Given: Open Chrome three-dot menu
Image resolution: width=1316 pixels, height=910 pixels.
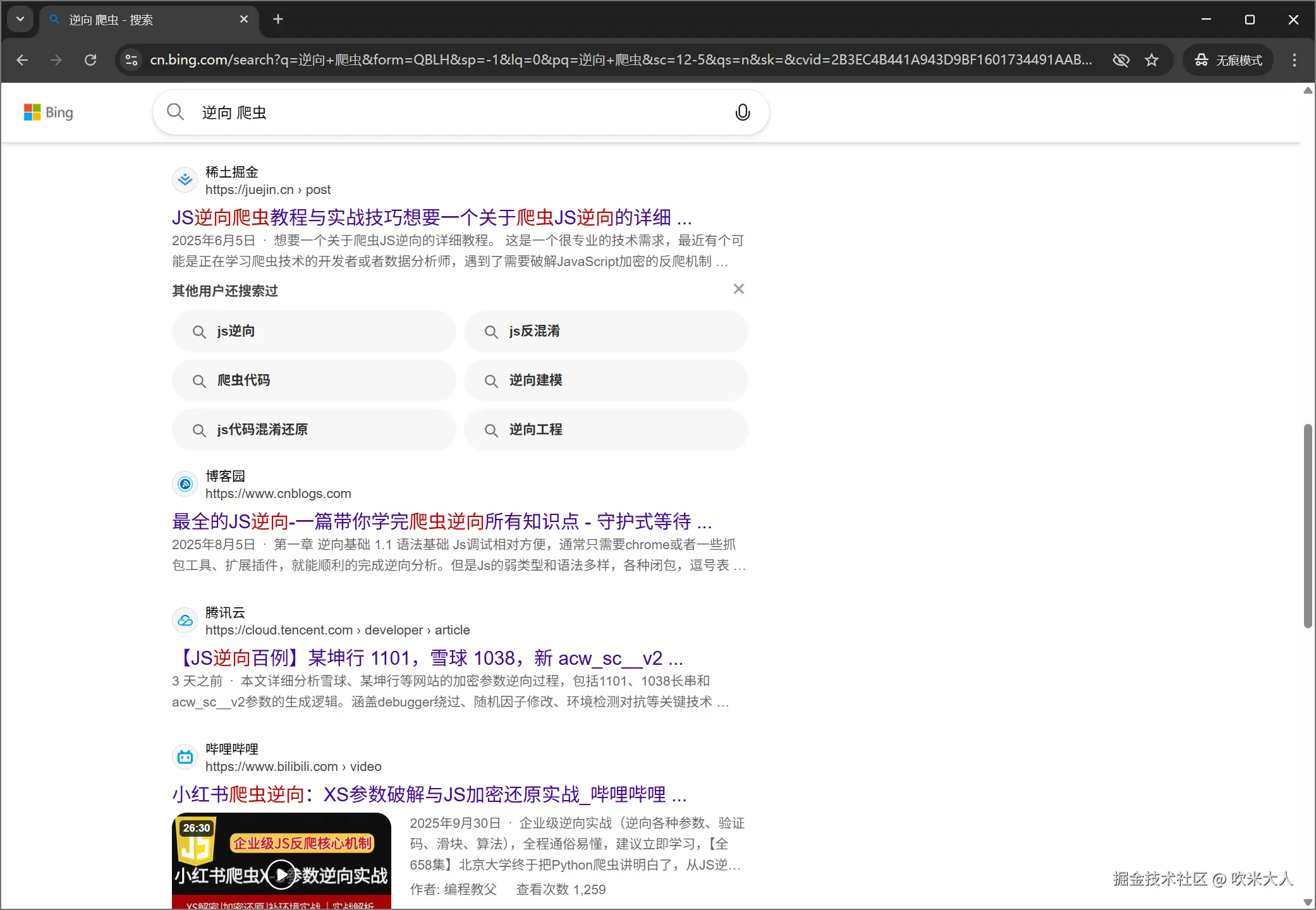Looking at the screenshot, I should point(1294,60).
